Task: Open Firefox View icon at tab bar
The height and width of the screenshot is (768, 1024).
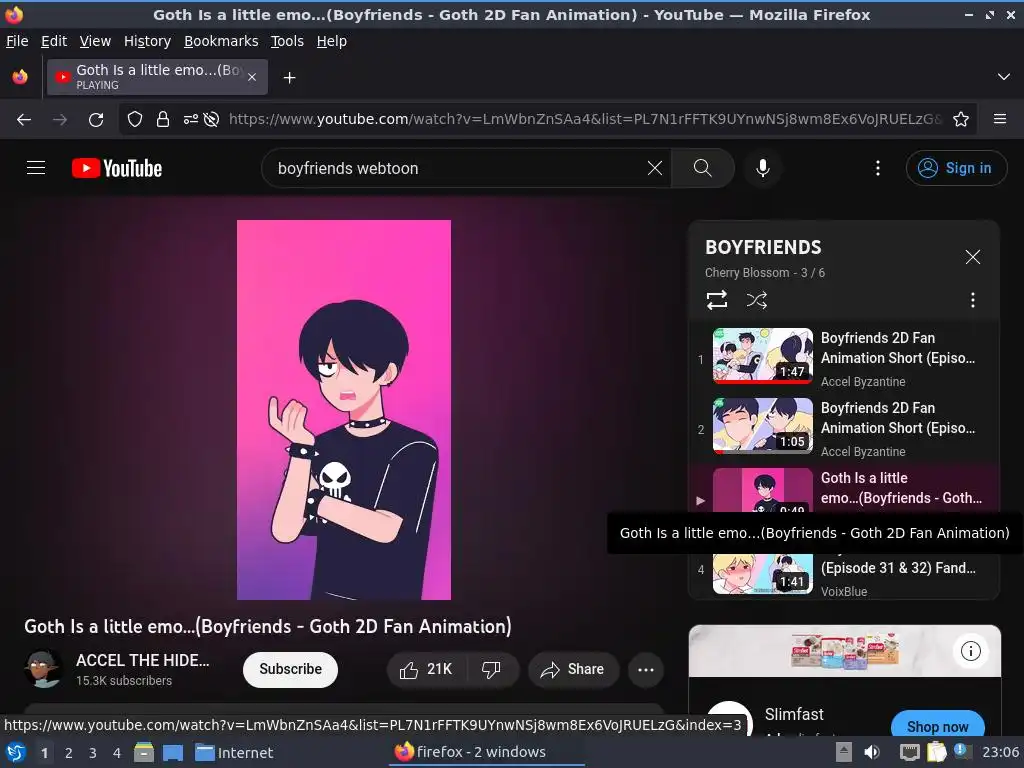Action: click(x=20, y=77)
